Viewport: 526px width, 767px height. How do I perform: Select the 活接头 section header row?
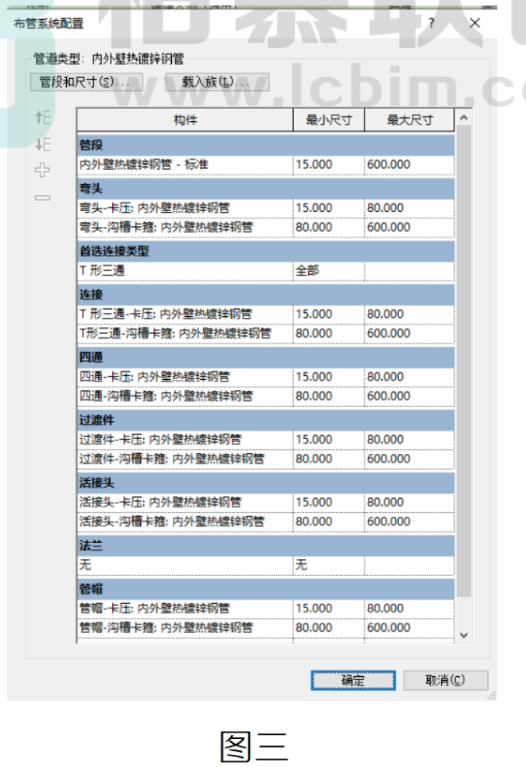[x=266, y=483]
